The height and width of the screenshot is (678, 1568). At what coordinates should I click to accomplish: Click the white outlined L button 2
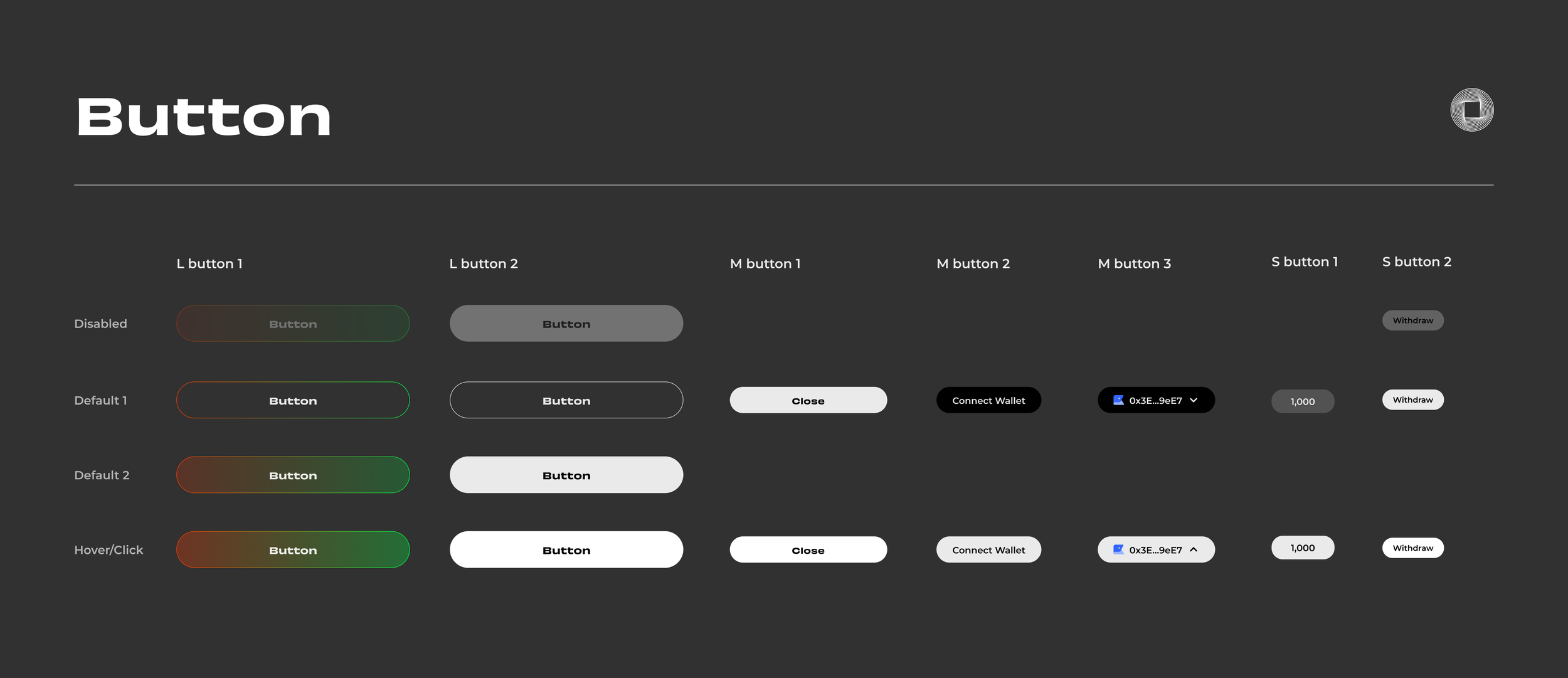point(566,400)
